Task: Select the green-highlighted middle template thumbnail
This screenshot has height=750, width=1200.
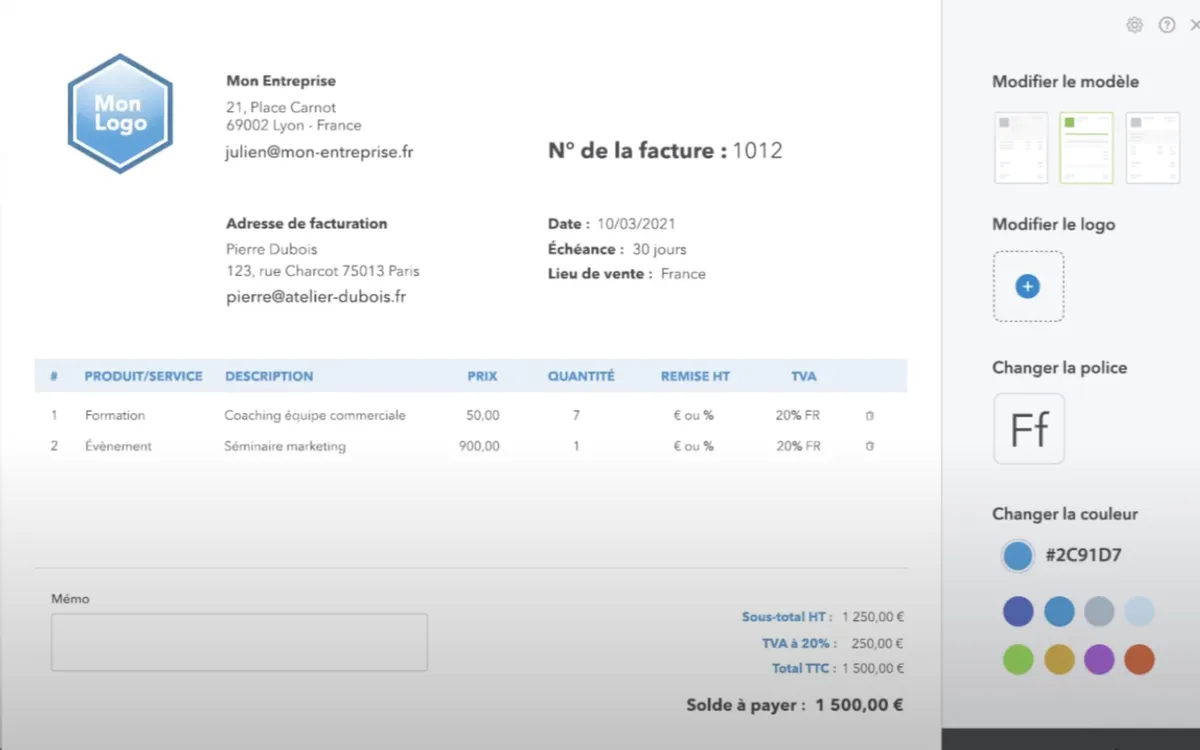Action: [x=1086, y=148]
